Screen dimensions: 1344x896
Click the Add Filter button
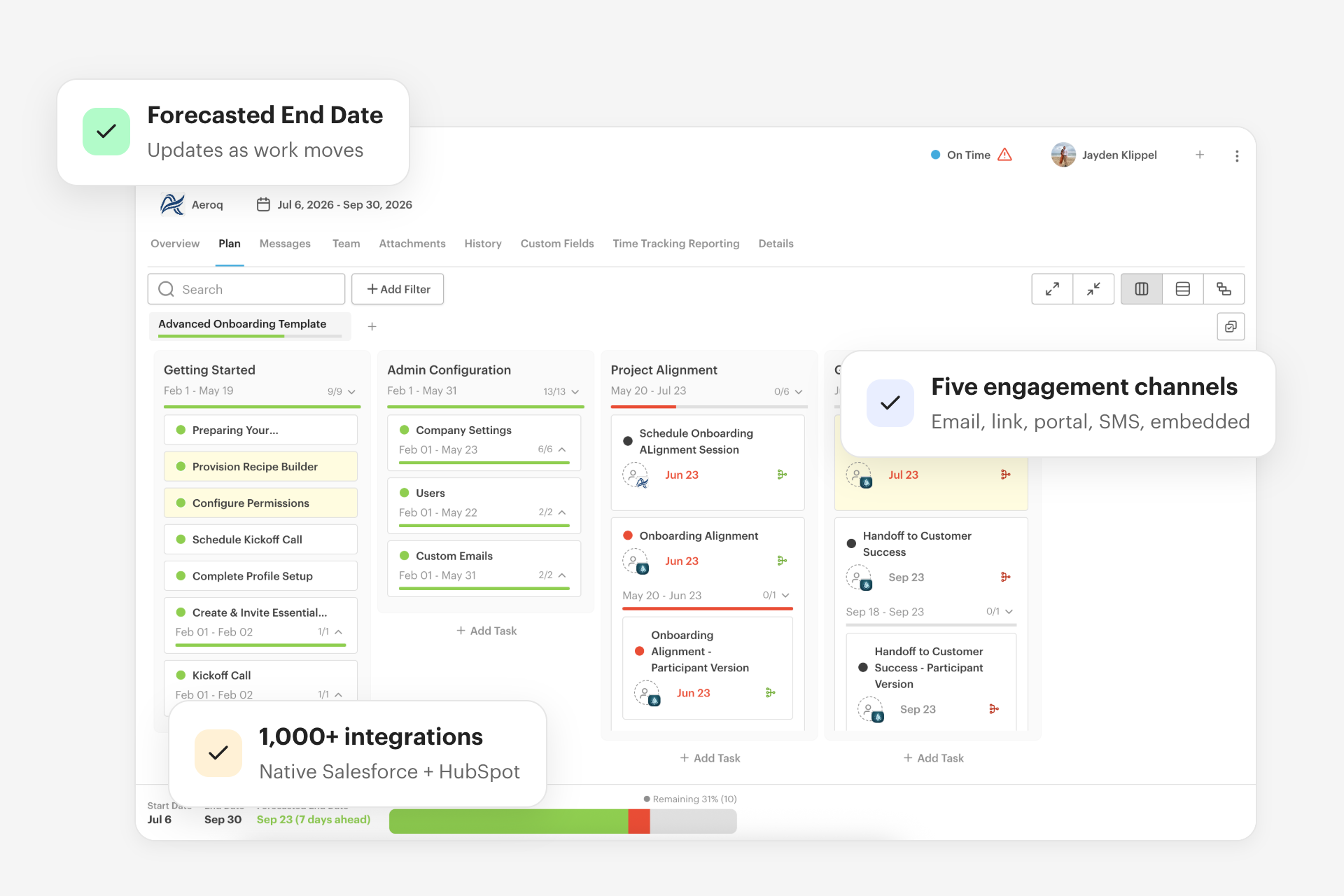point(398,289)
